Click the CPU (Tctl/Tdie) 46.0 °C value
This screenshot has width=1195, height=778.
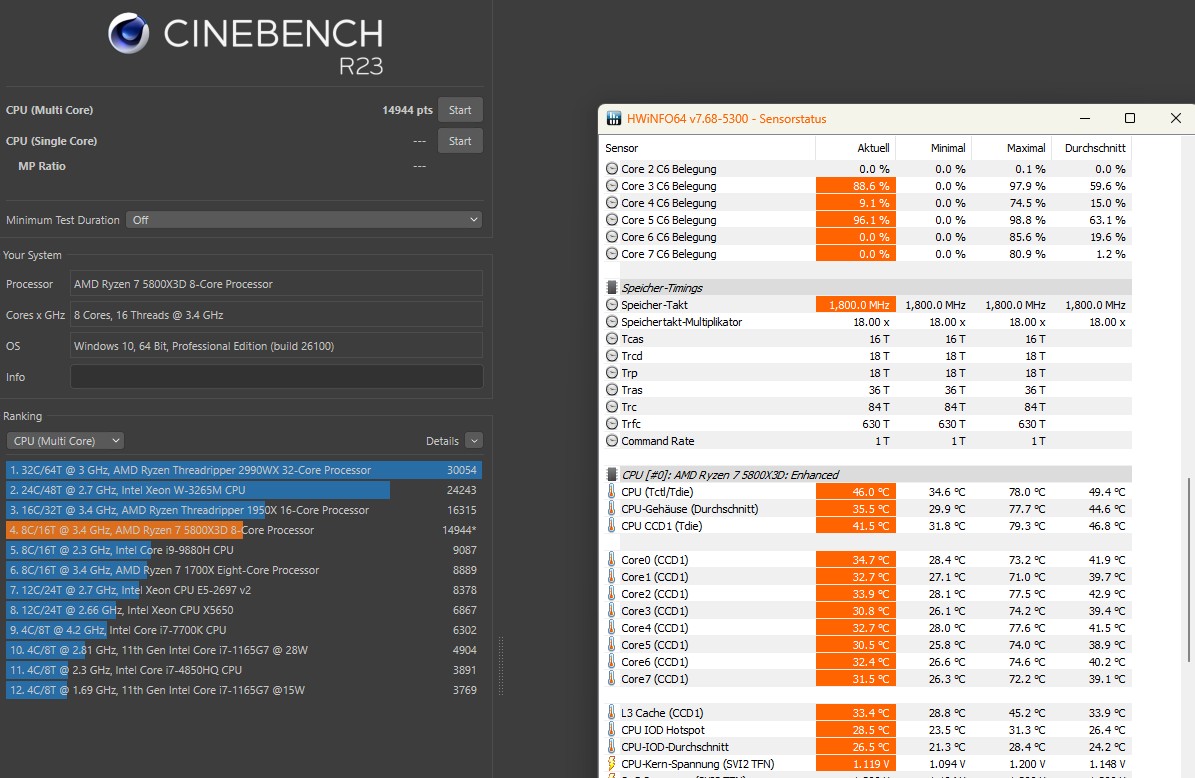pos(856,491)
